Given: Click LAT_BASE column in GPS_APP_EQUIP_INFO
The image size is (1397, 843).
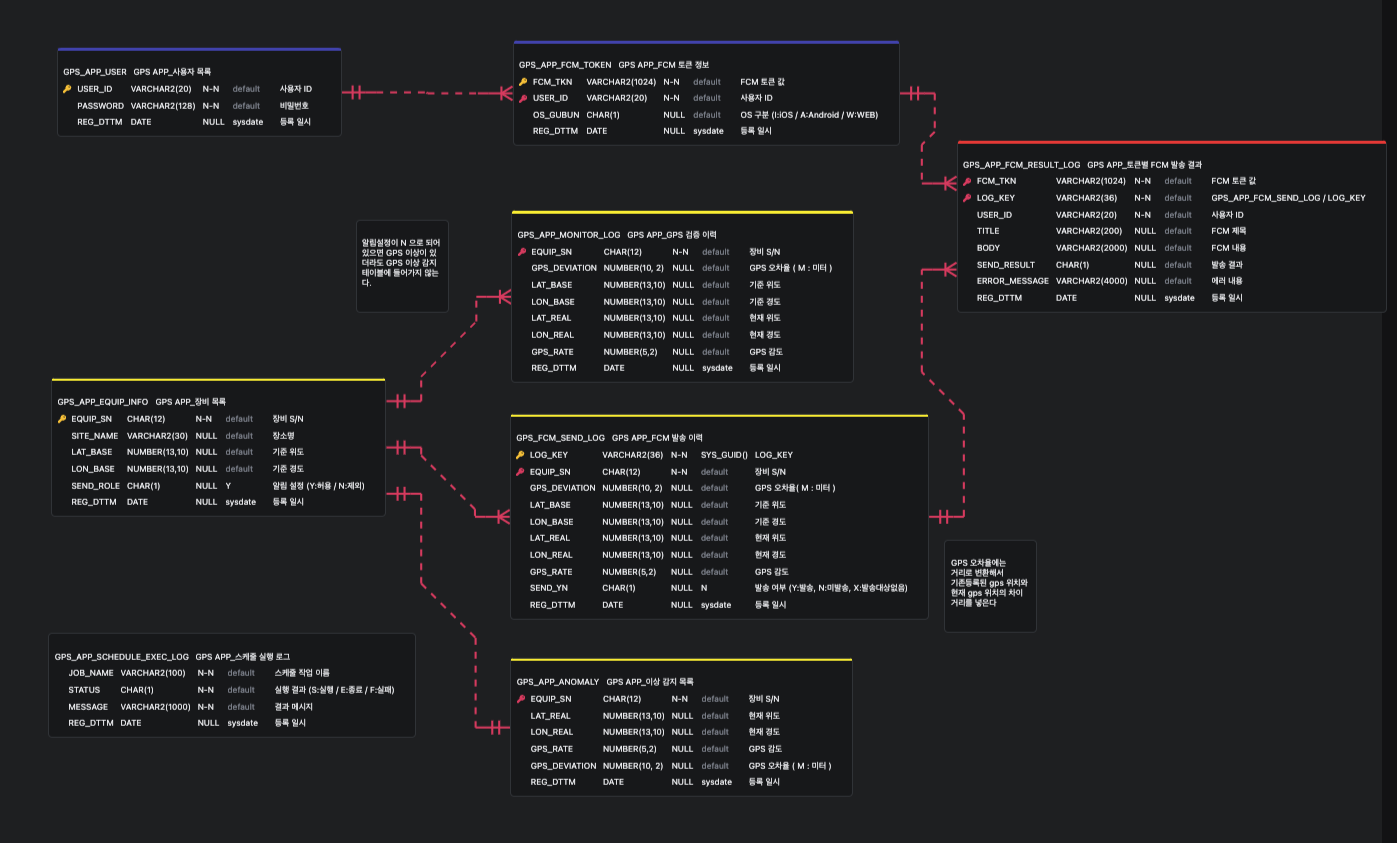Looking at the screenshot, I should (x=92, y=452).
